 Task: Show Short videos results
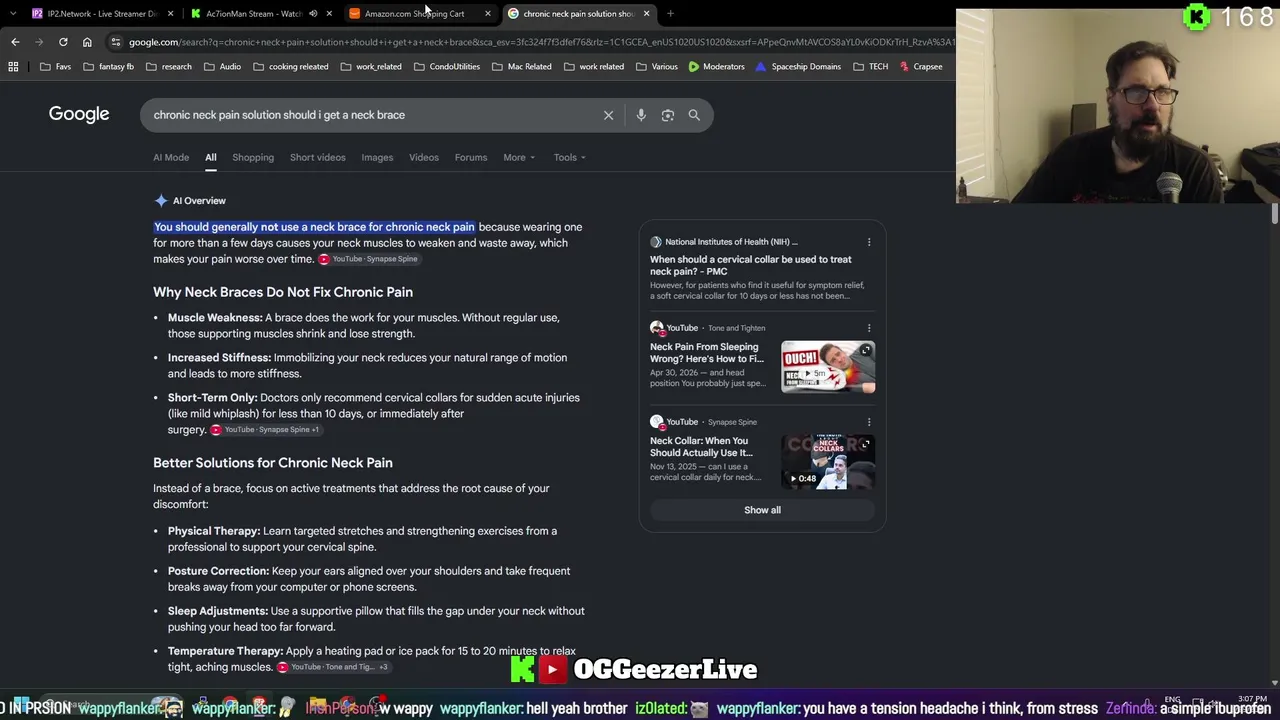(318, 157)
